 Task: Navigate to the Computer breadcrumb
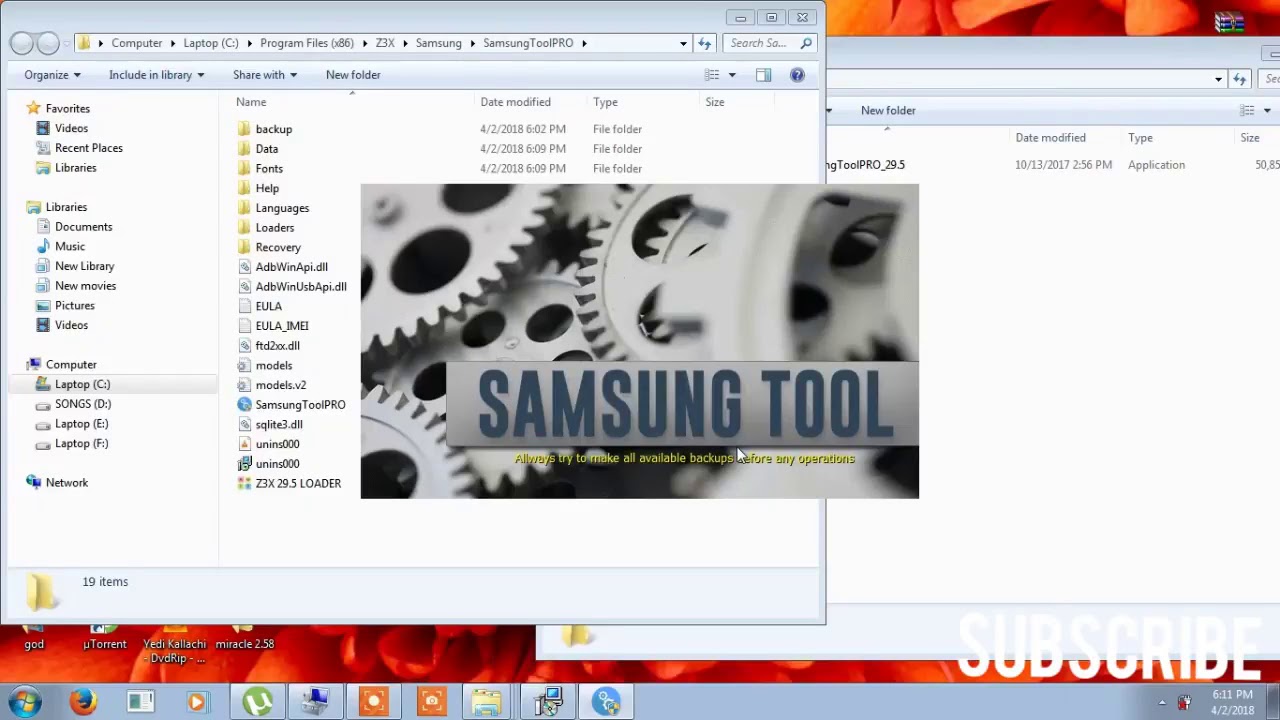(137, 43)
